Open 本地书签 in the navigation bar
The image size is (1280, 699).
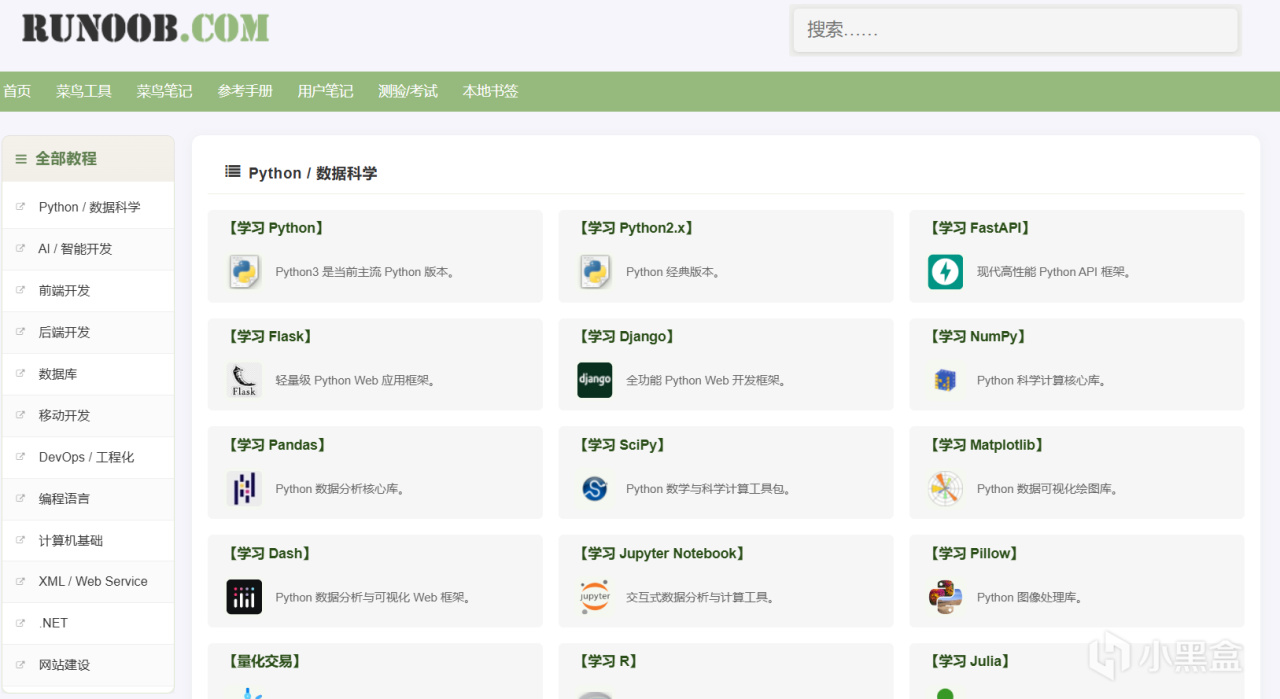(490, 91)
